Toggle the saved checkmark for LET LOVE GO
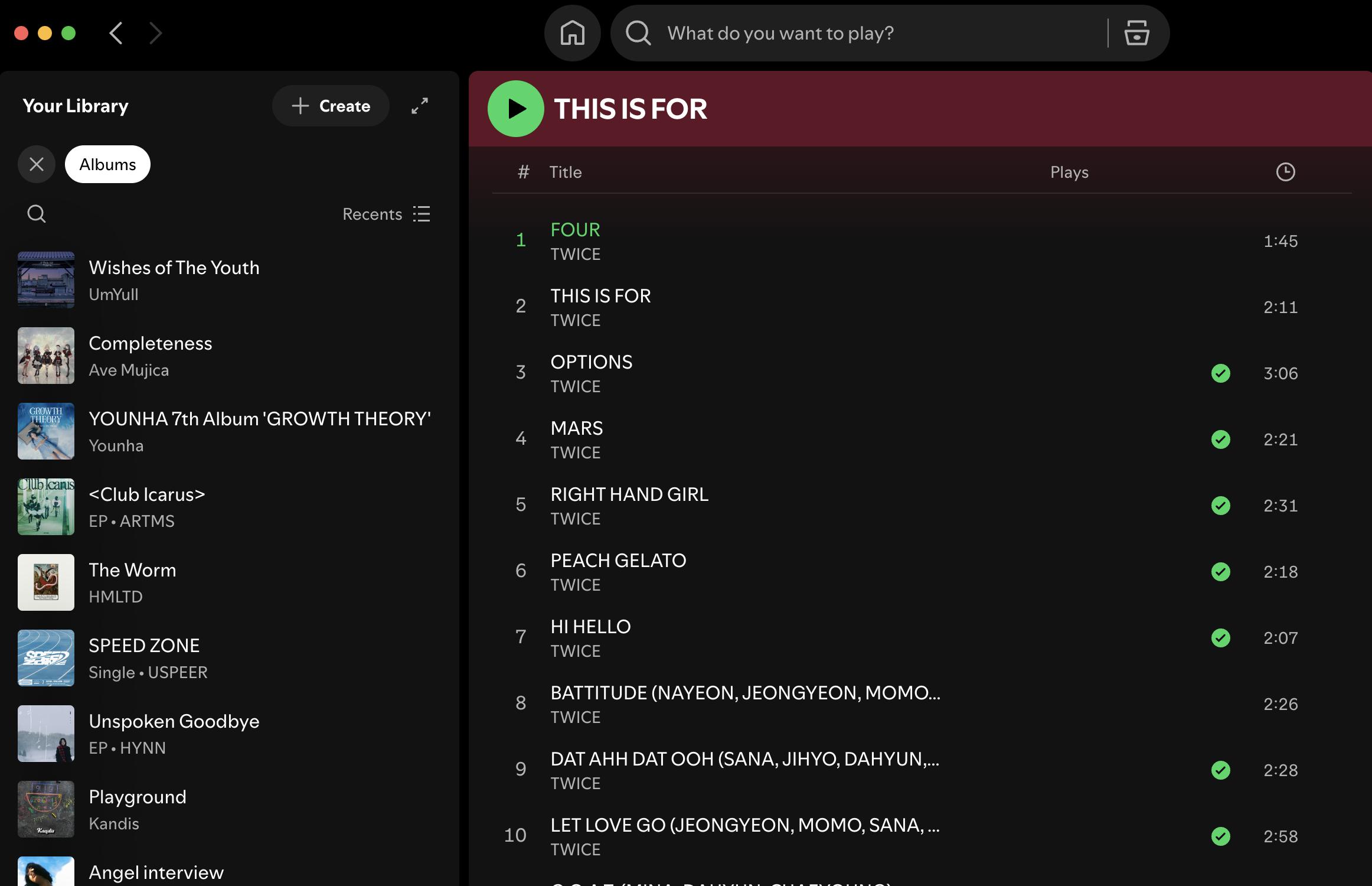 (x=1220, y=836)
